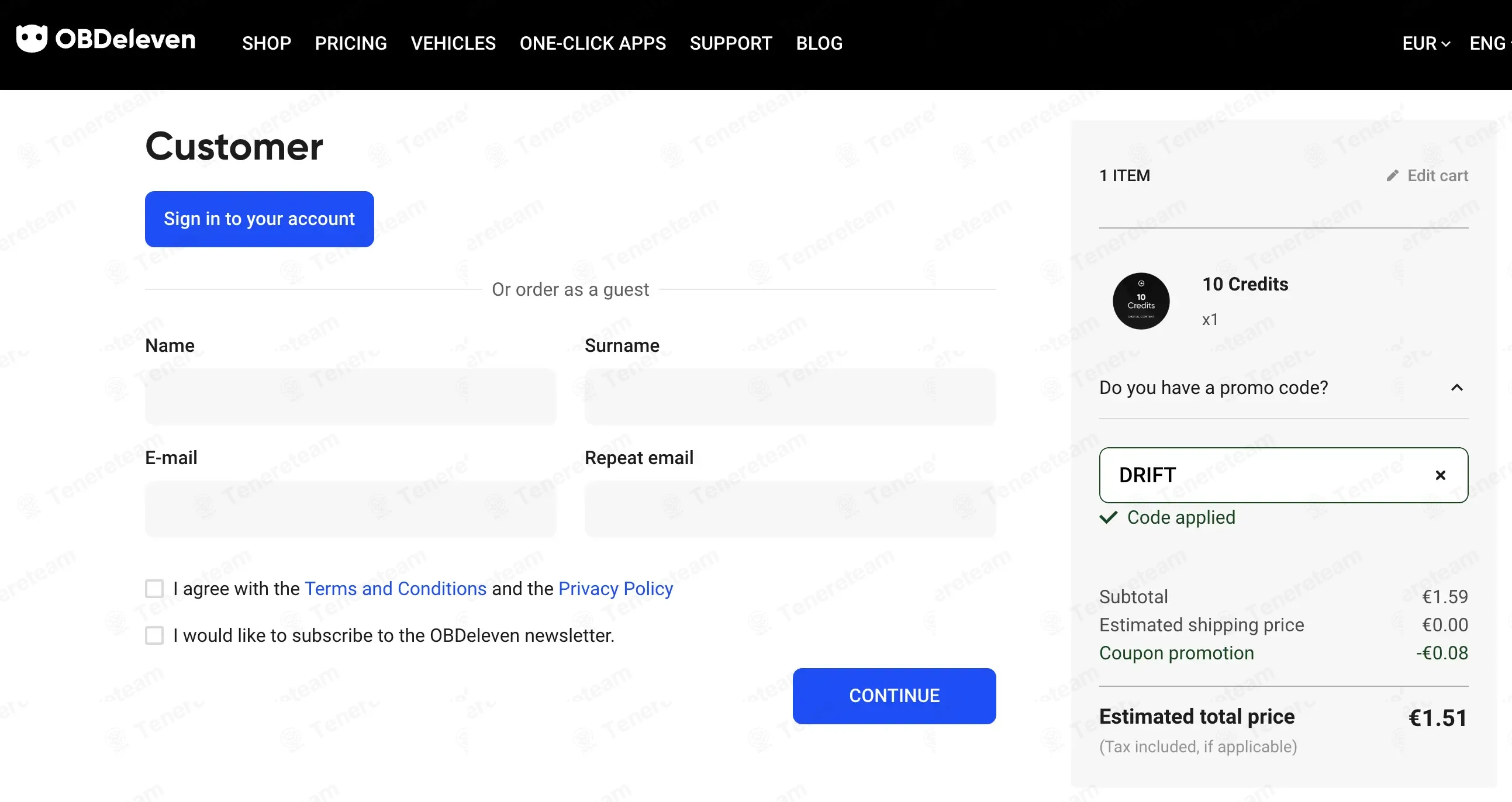The image size is (1512, 802).
Task: Click the pencil icon beside Edit cart
Action: (x=1392, y=175)
